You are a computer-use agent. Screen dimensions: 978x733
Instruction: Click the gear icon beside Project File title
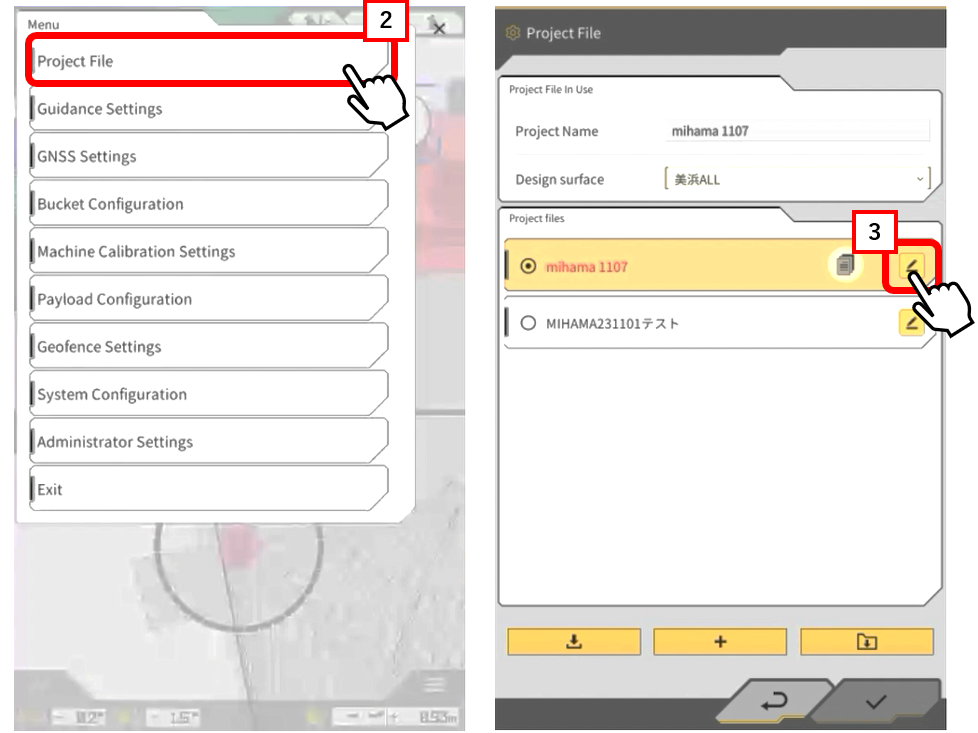(513, 33)
